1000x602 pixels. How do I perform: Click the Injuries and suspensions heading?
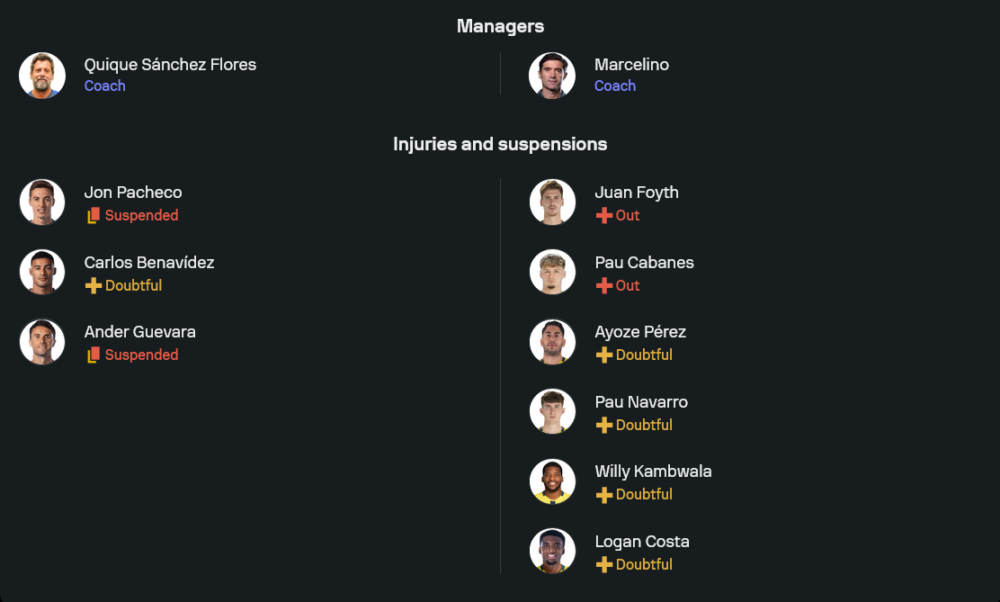[500, 144]
